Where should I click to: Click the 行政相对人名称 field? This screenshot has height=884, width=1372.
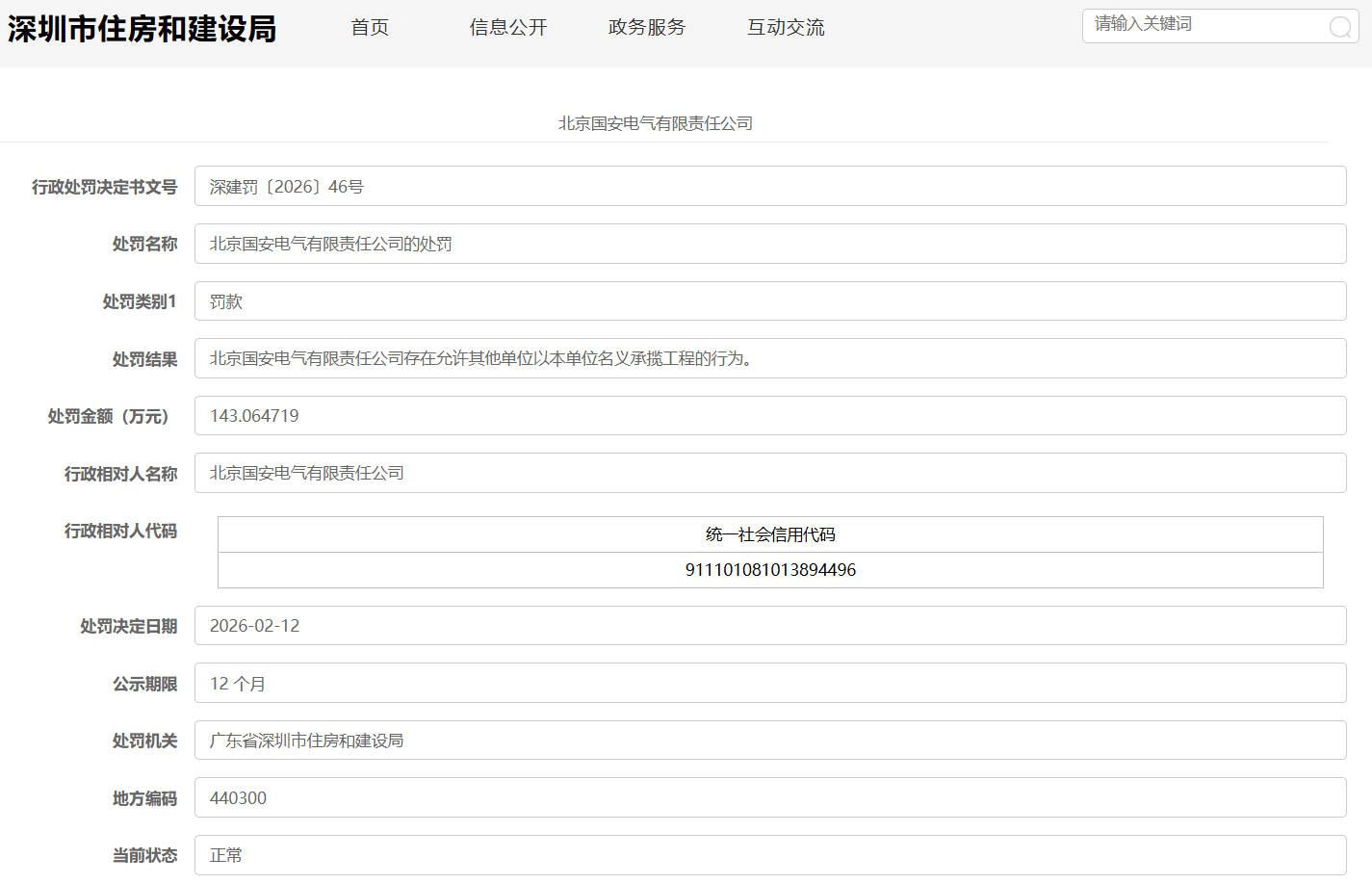pos(769,473)
